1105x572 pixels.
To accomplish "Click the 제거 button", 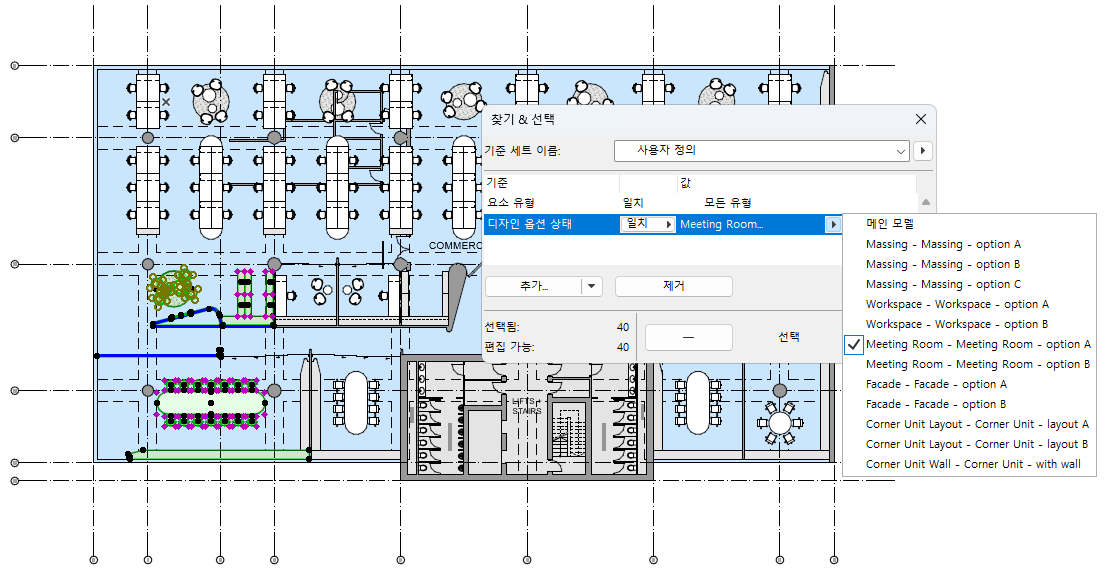I will pyautogui.click(x=674, y=286).
